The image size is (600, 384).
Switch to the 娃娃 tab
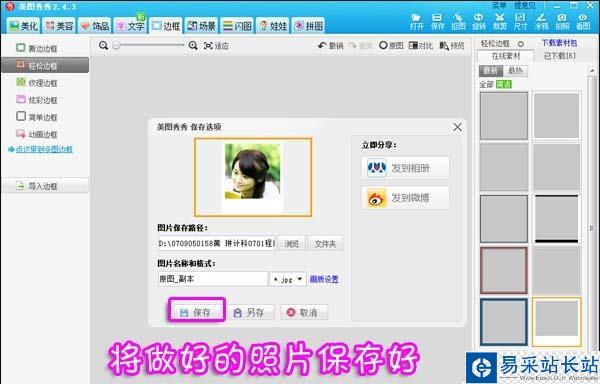[272, 26]
